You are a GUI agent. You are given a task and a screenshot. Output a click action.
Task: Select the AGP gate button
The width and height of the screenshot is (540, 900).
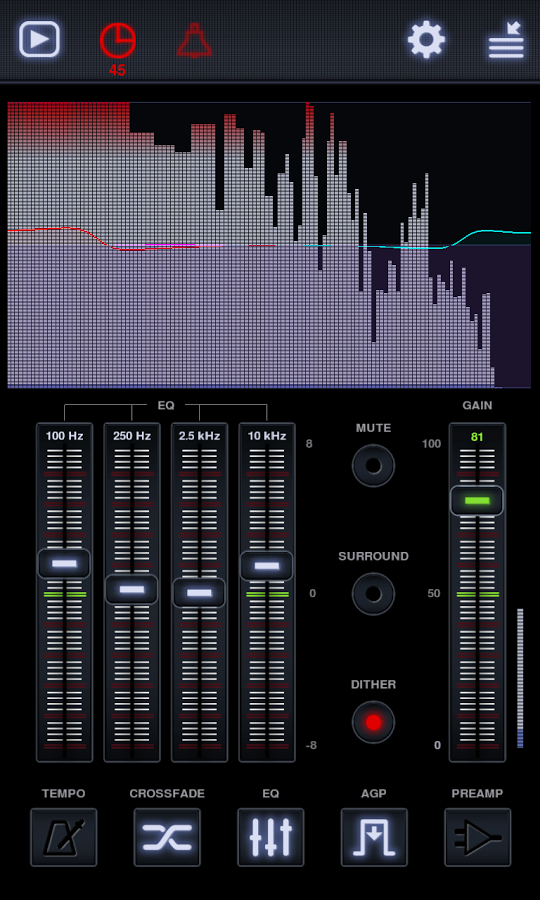[374, 837]
